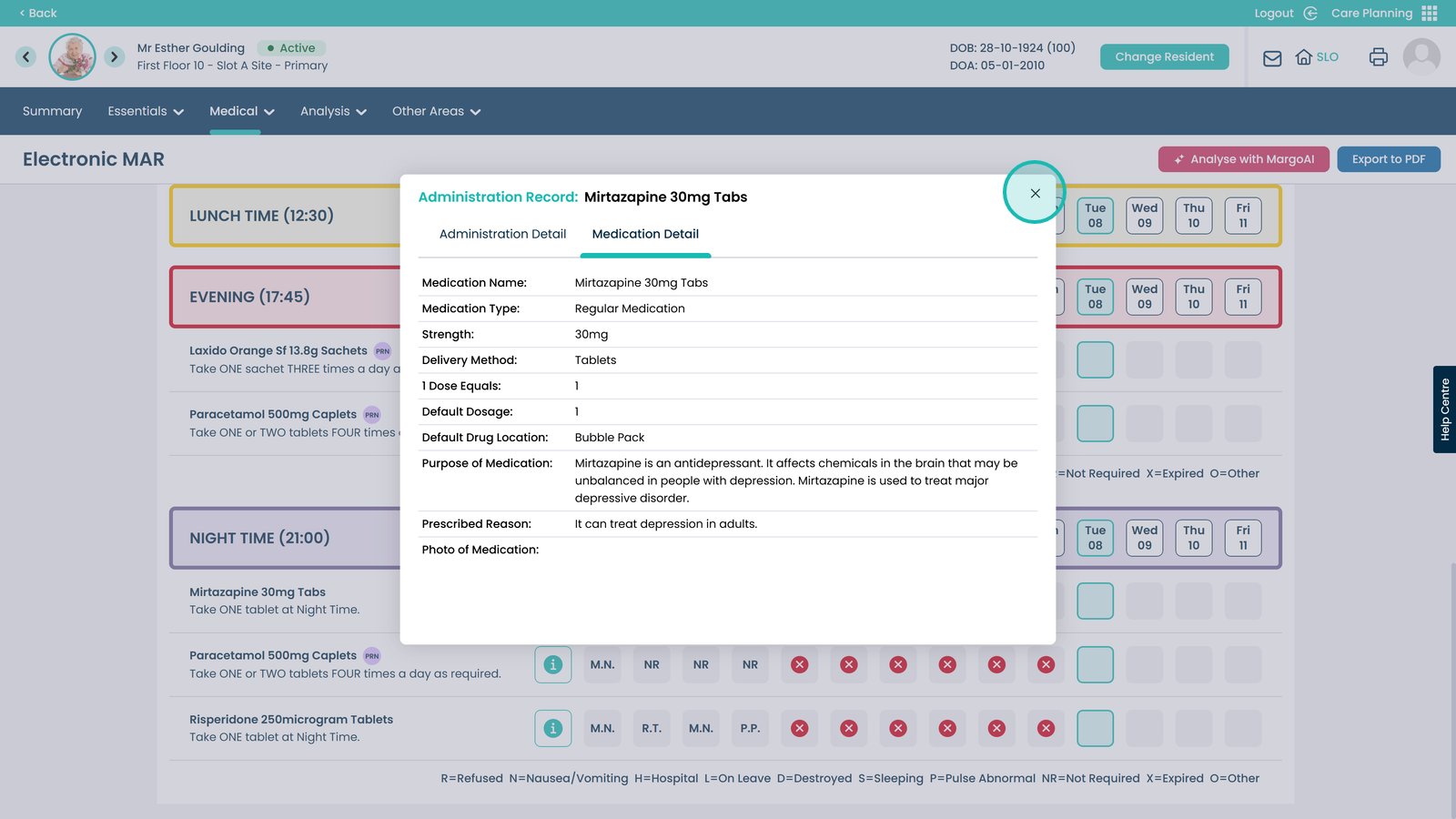Viewport: 1456px width, 819px height.
Task: Go to next resident arrow
Action: tap(114, 57)
